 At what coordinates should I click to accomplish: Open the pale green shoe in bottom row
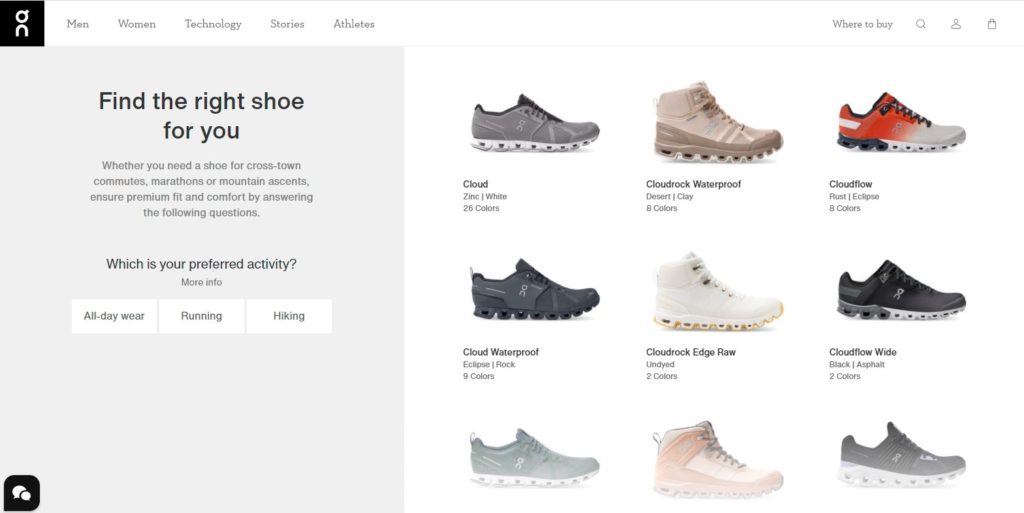point(535,458)
